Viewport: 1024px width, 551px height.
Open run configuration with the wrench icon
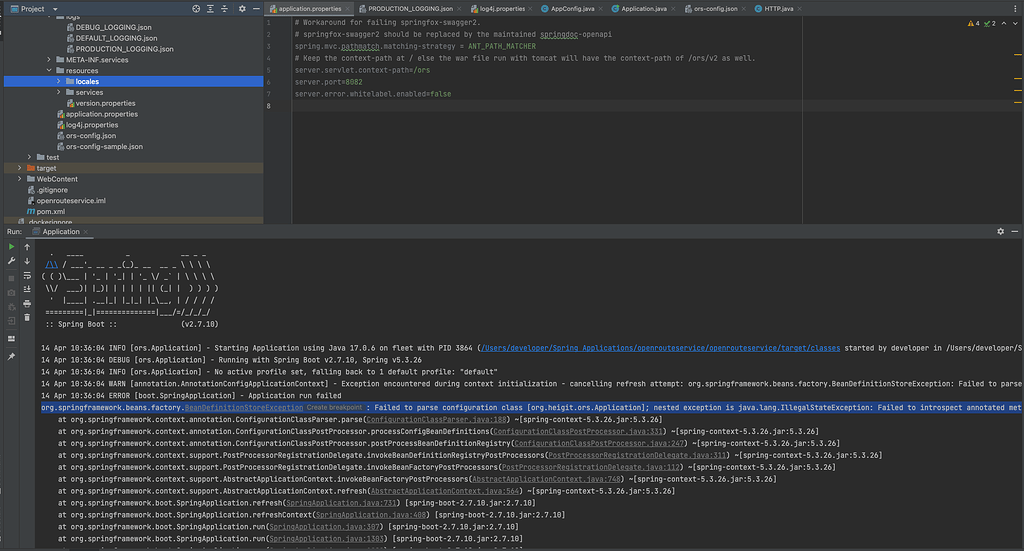pyautogui.click(x=11, y=261)
